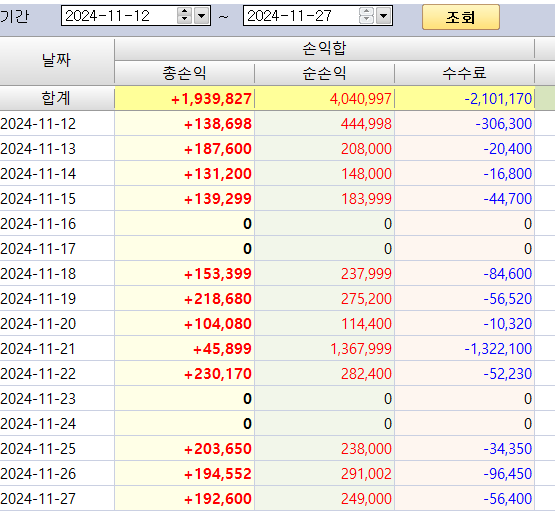Screen dimensions: 555x517
Task: Select the 2024-11-12 date row
Action: coord(57,123)
